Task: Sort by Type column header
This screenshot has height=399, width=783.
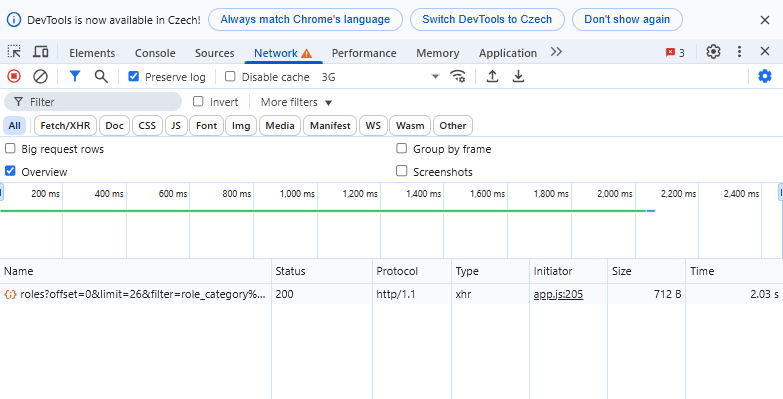Action: [x=490, y=271]
